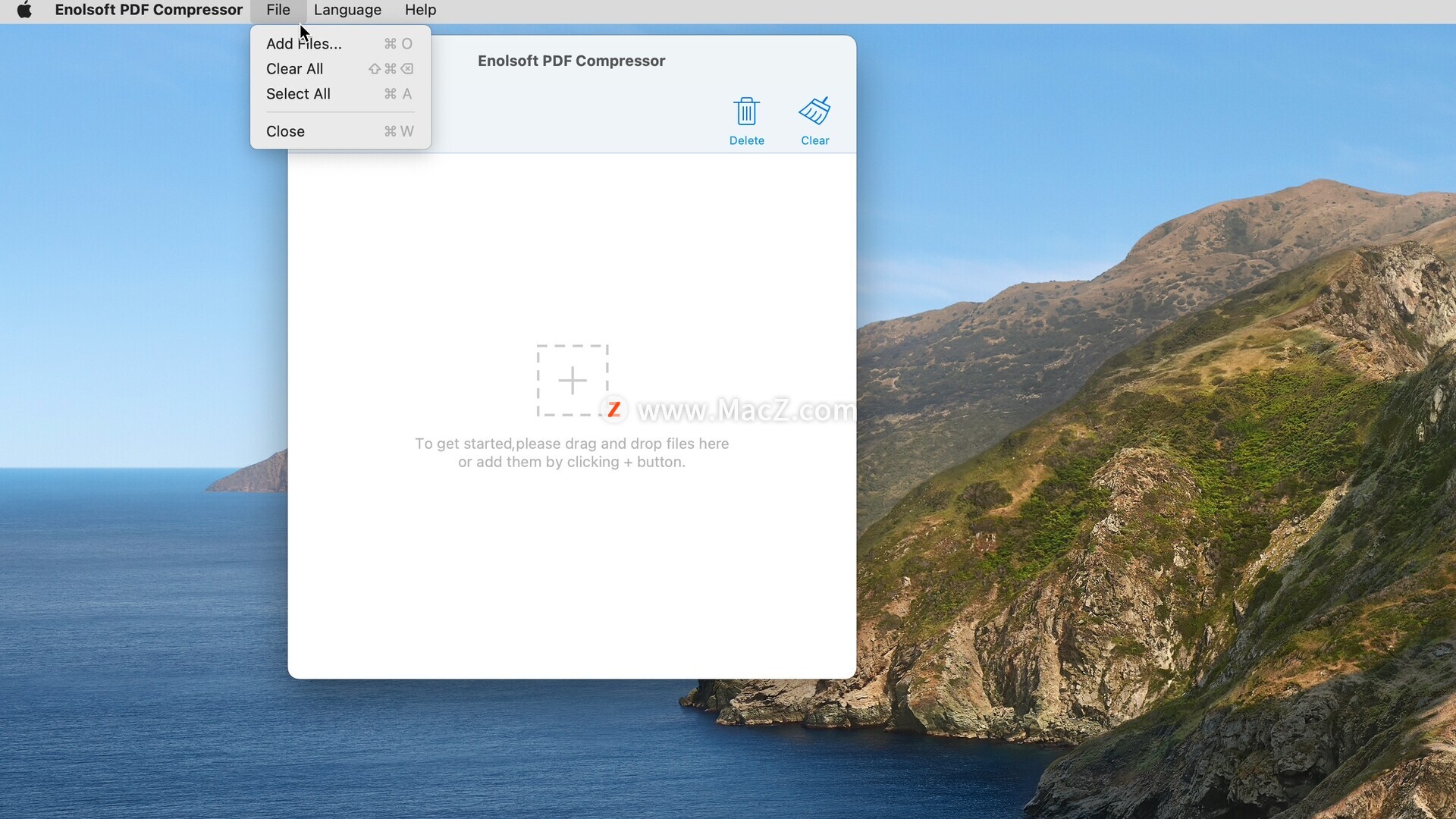Choose Clear All from File menu

[x=340, y=69]
